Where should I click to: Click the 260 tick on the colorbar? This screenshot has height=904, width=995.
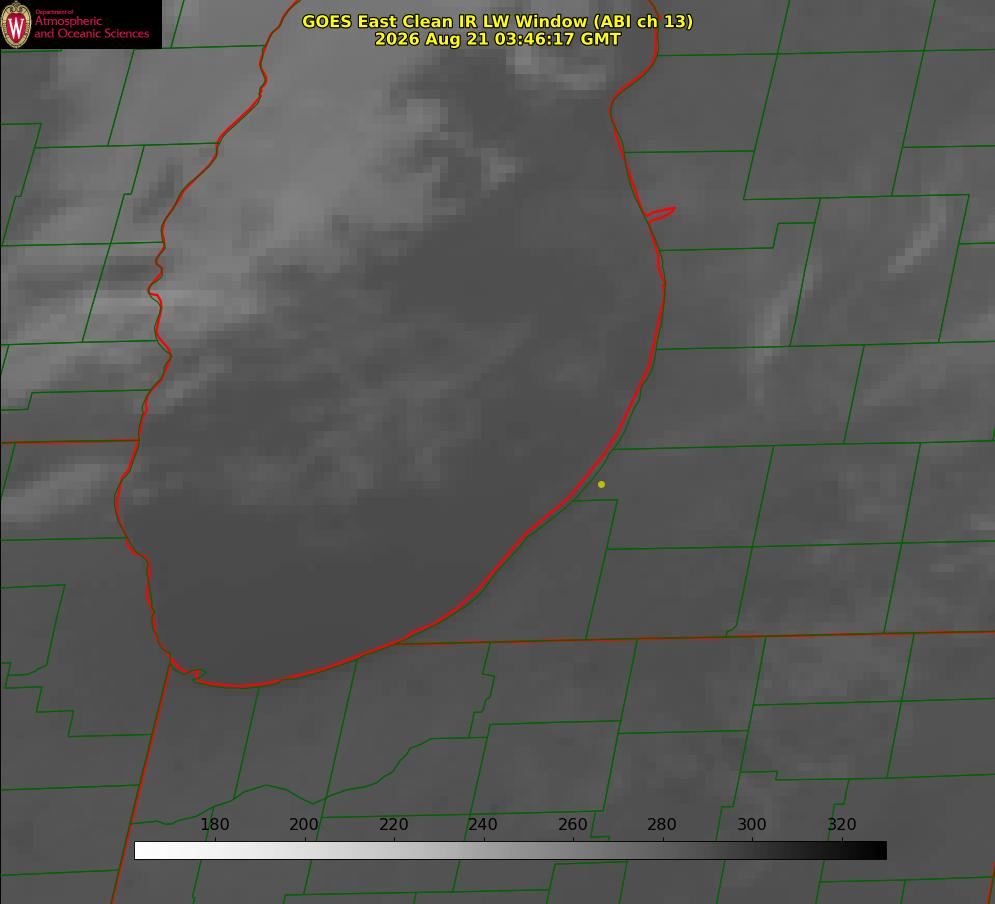(572, 824)
